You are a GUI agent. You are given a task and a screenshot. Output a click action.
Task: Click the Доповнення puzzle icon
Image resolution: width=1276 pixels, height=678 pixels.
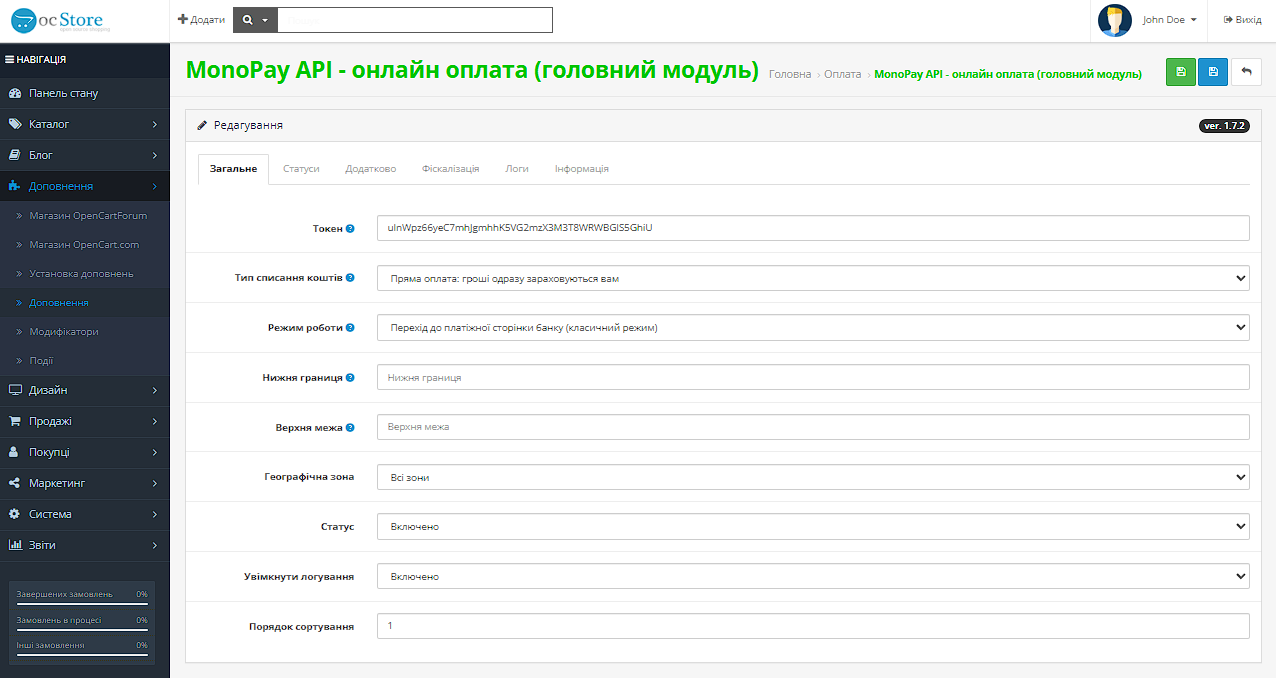[15, 186]
